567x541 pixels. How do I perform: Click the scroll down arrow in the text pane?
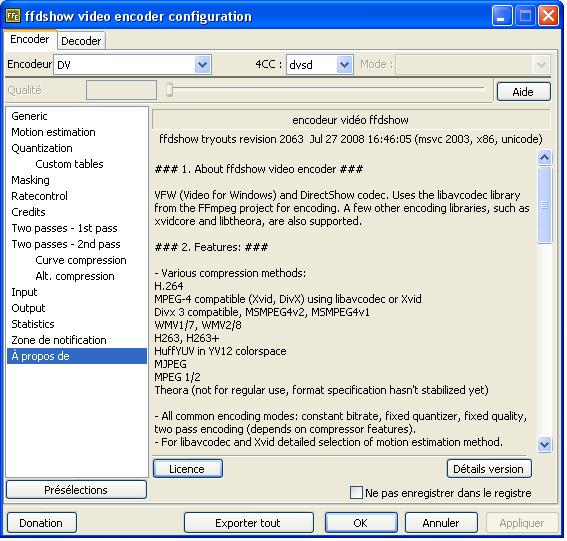pos(544,444)
